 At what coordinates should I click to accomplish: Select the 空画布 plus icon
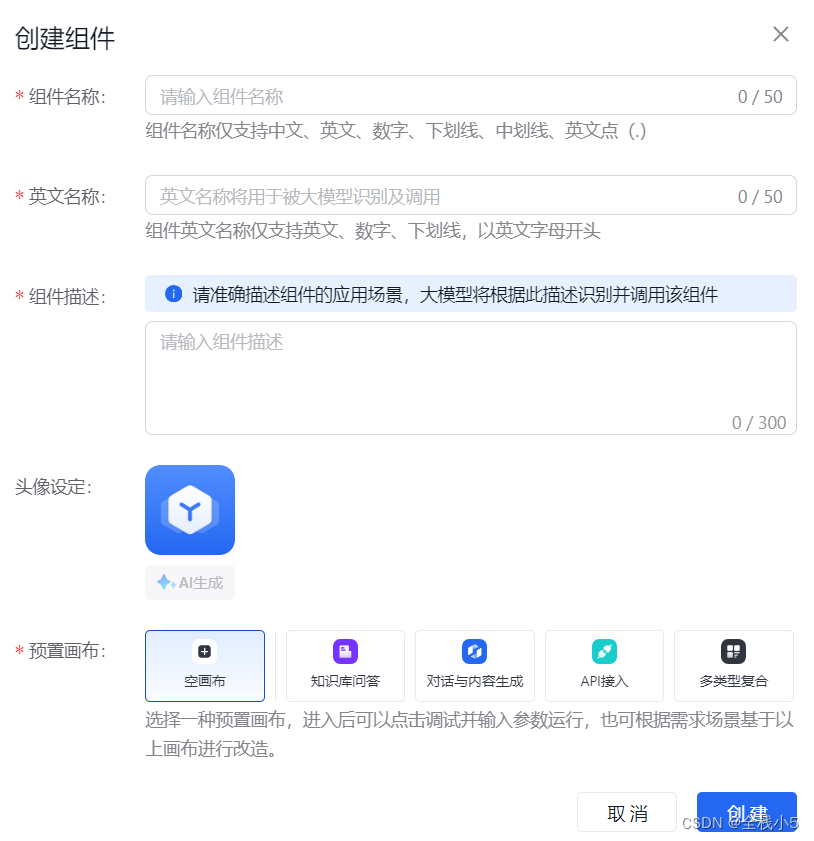click(x=205, y=652)
